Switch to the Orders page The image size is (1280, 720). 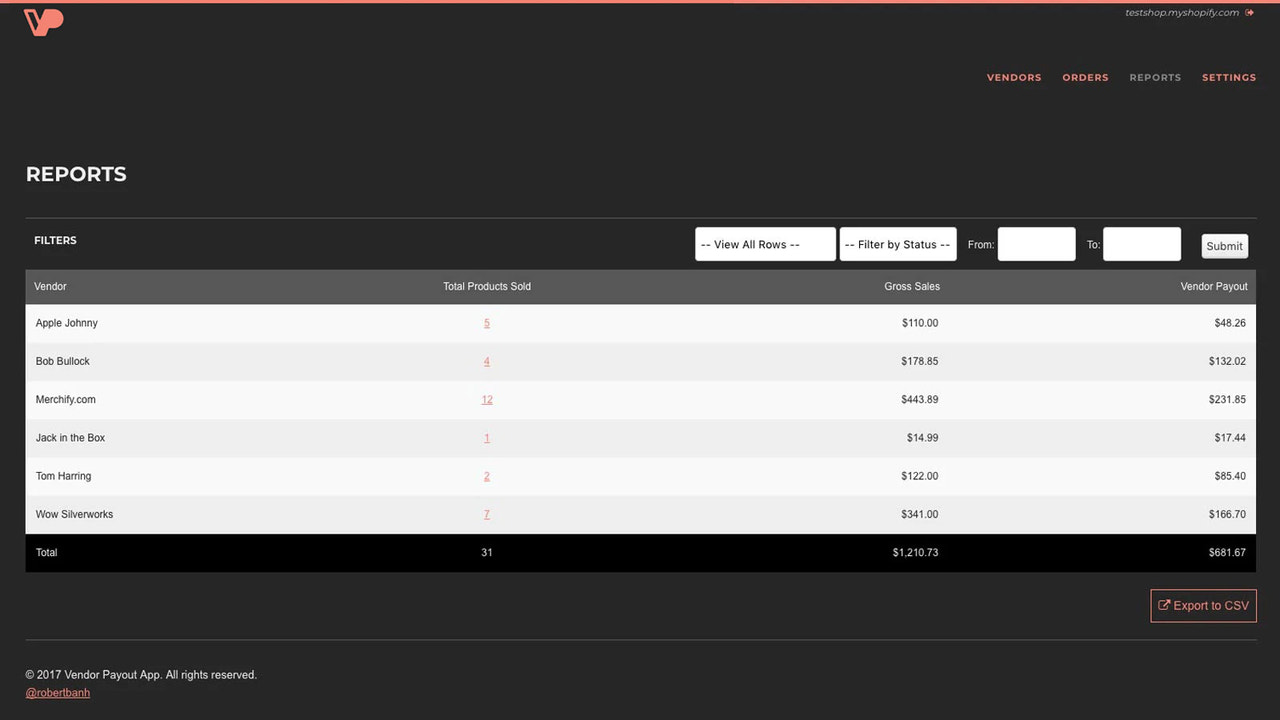(x=1085, y=77)
